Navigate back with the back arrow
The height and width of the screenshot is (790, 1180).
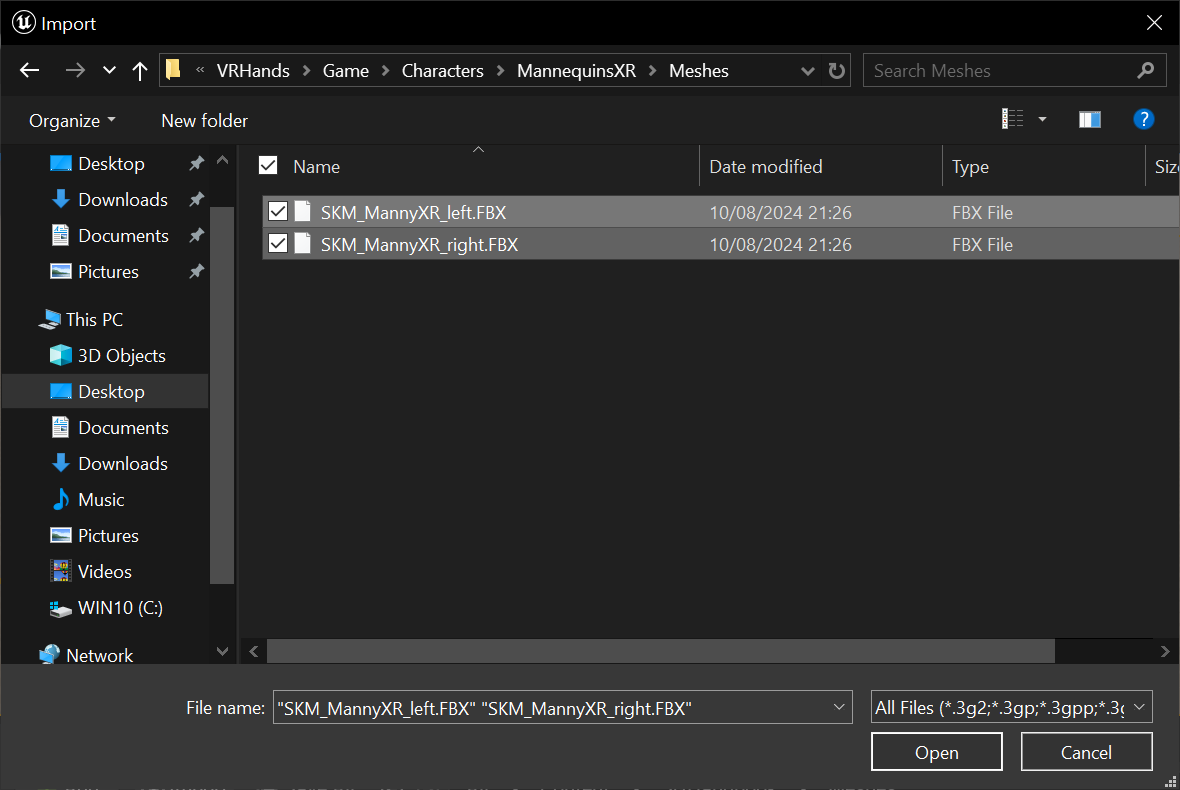click(29, 70)
